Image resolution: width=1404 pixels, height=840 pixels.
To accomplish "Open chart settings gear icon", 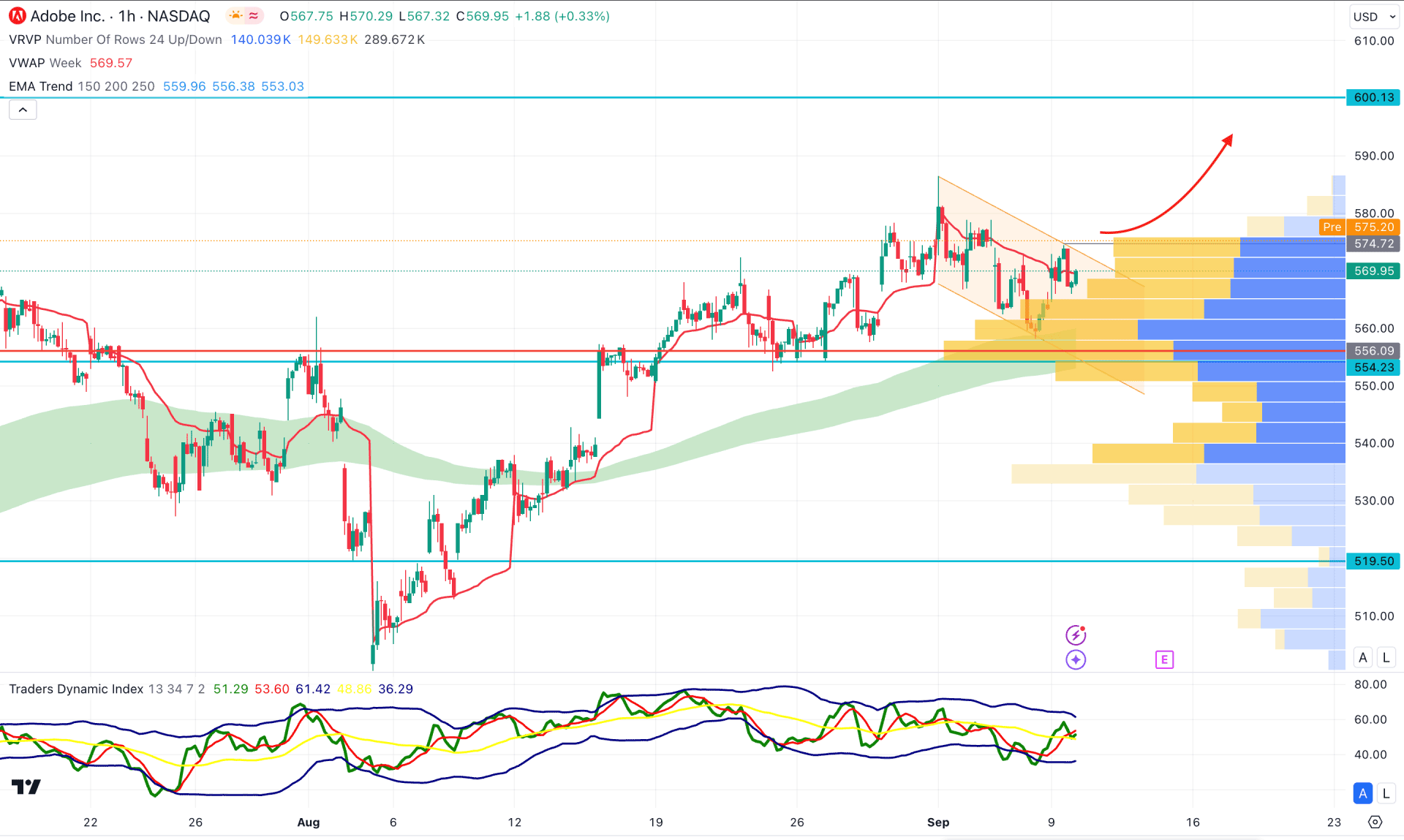I will (1375, 822).
